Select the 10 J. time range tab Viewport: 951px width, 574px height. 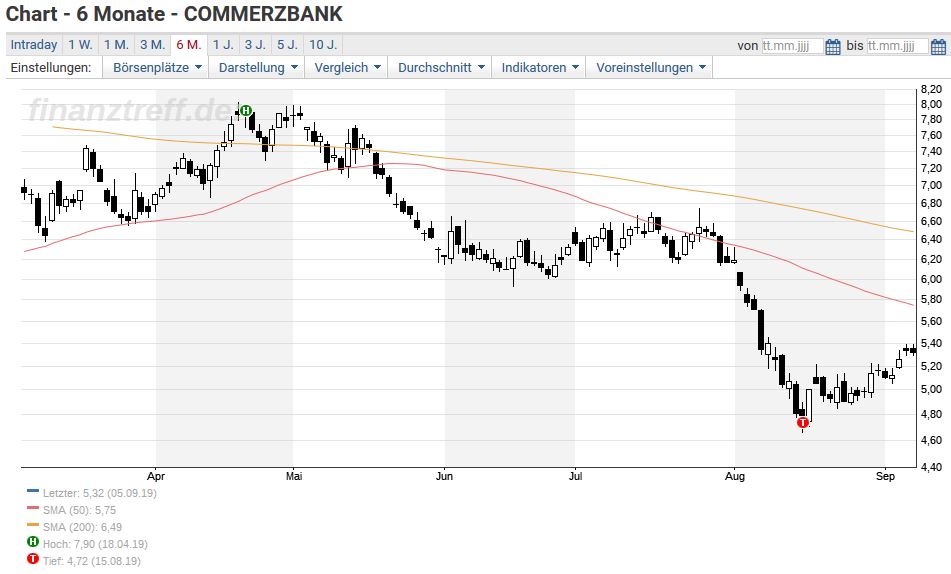[323, 45]
